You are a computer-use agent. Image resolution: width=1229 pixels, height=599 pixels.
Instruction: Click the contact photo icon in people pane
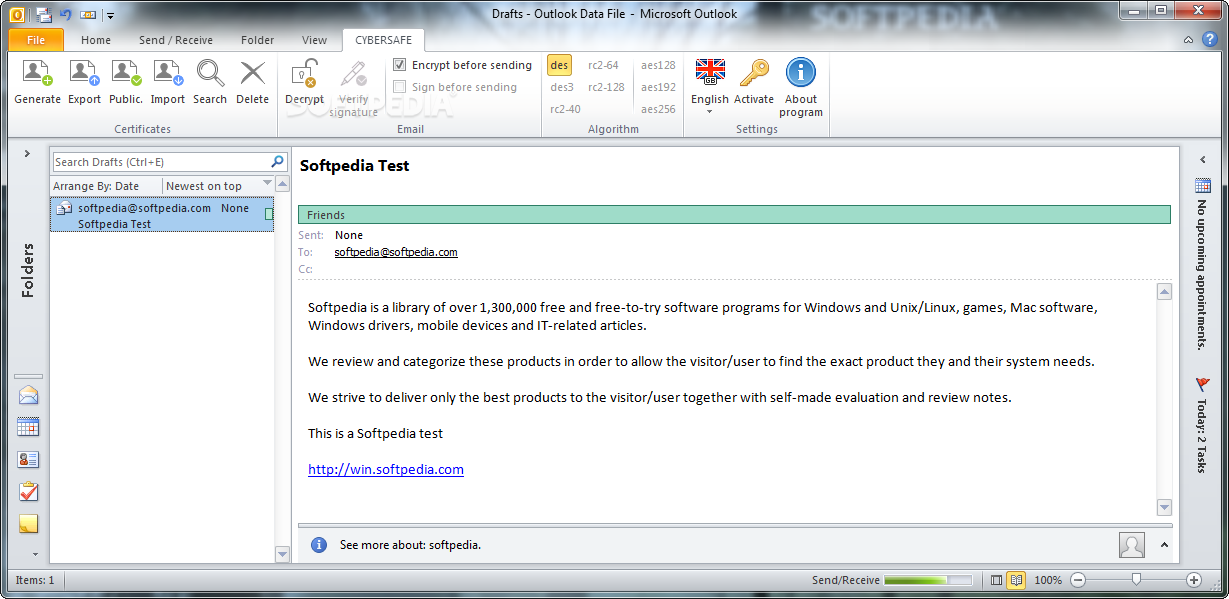tap(1132, 545)
